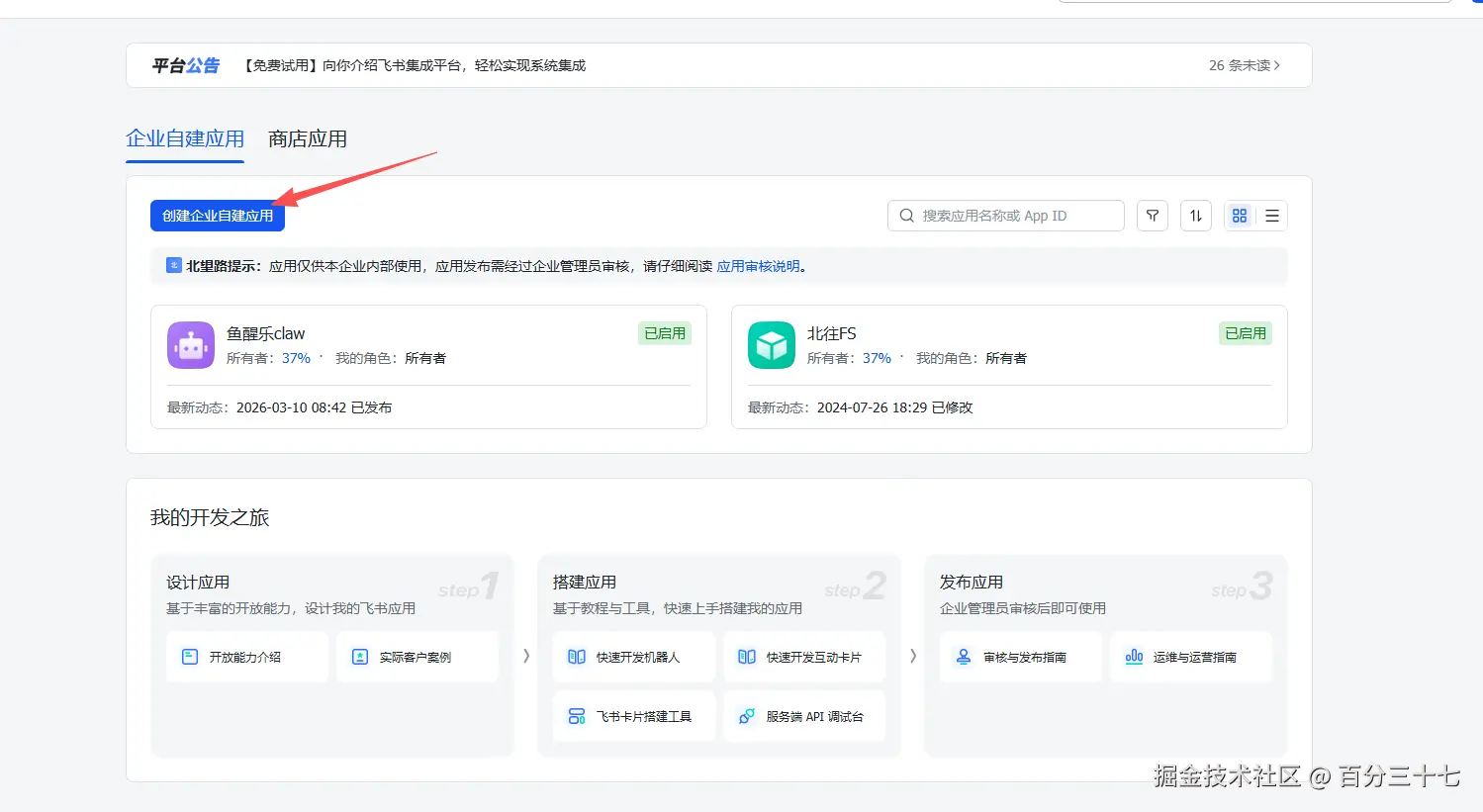Click the 创建企业自建应用 button
This screenshot has height=812, width=1483.
218,216
